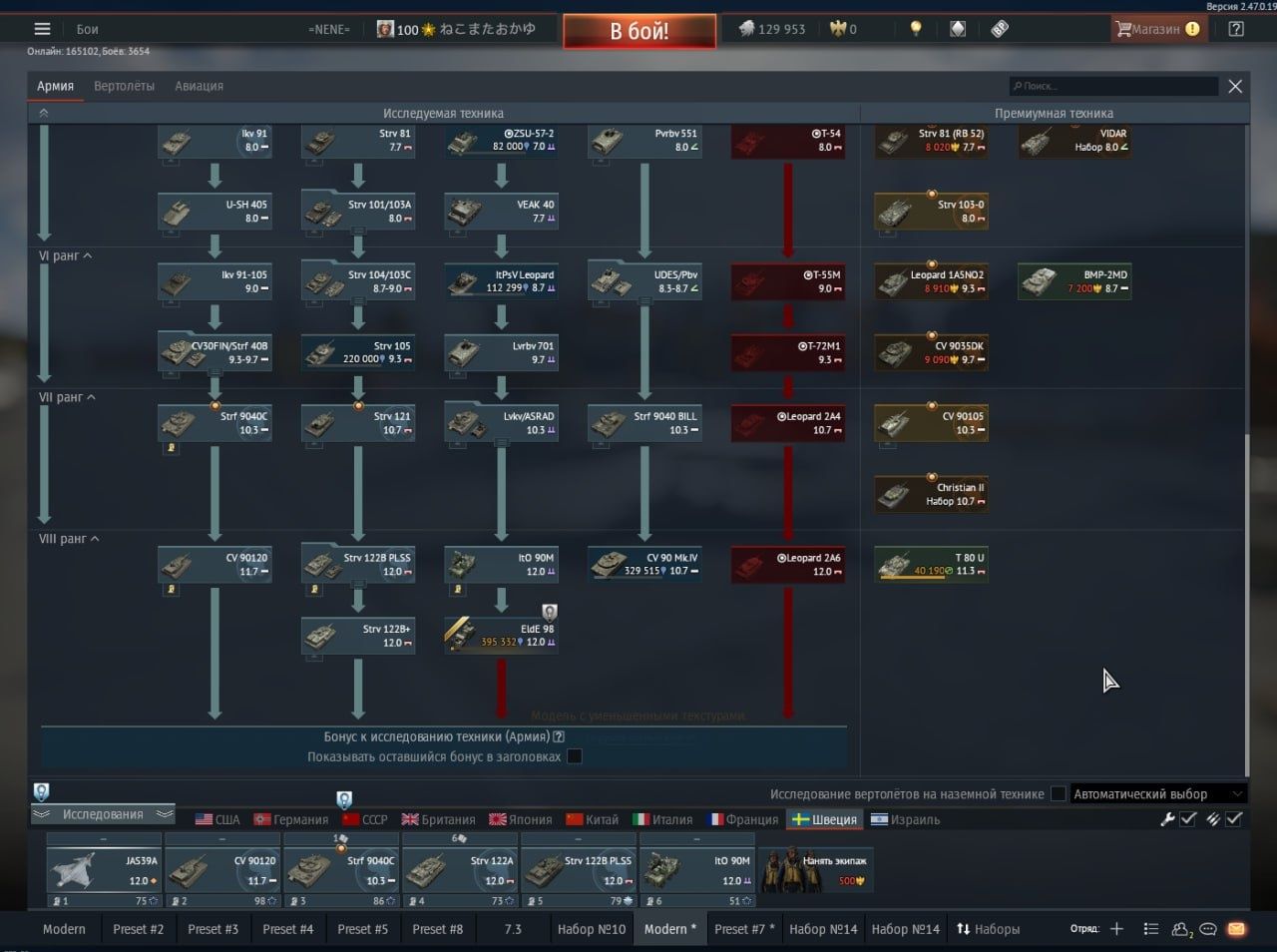
Task: Toggle helicopter research on ground vehicles checkbox
Action: point(1058,794)
